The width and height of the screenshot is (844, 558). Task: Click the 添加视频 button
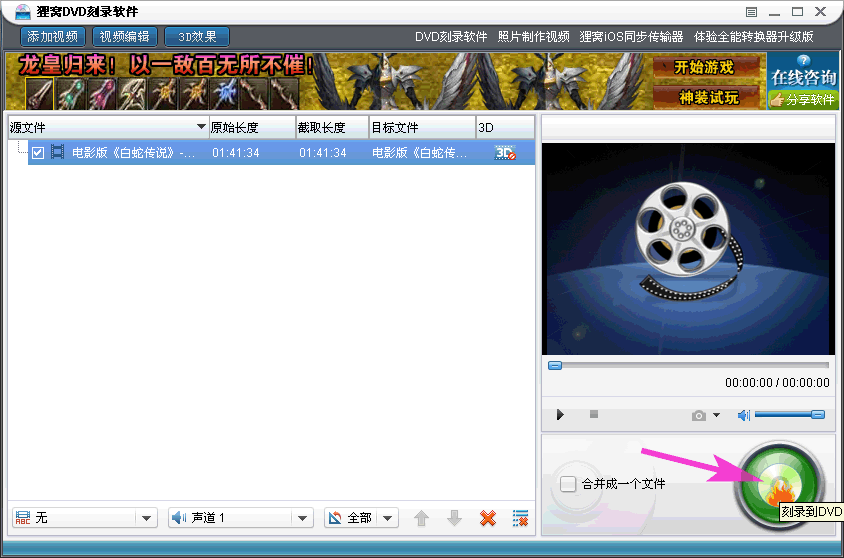click(53, 37)
